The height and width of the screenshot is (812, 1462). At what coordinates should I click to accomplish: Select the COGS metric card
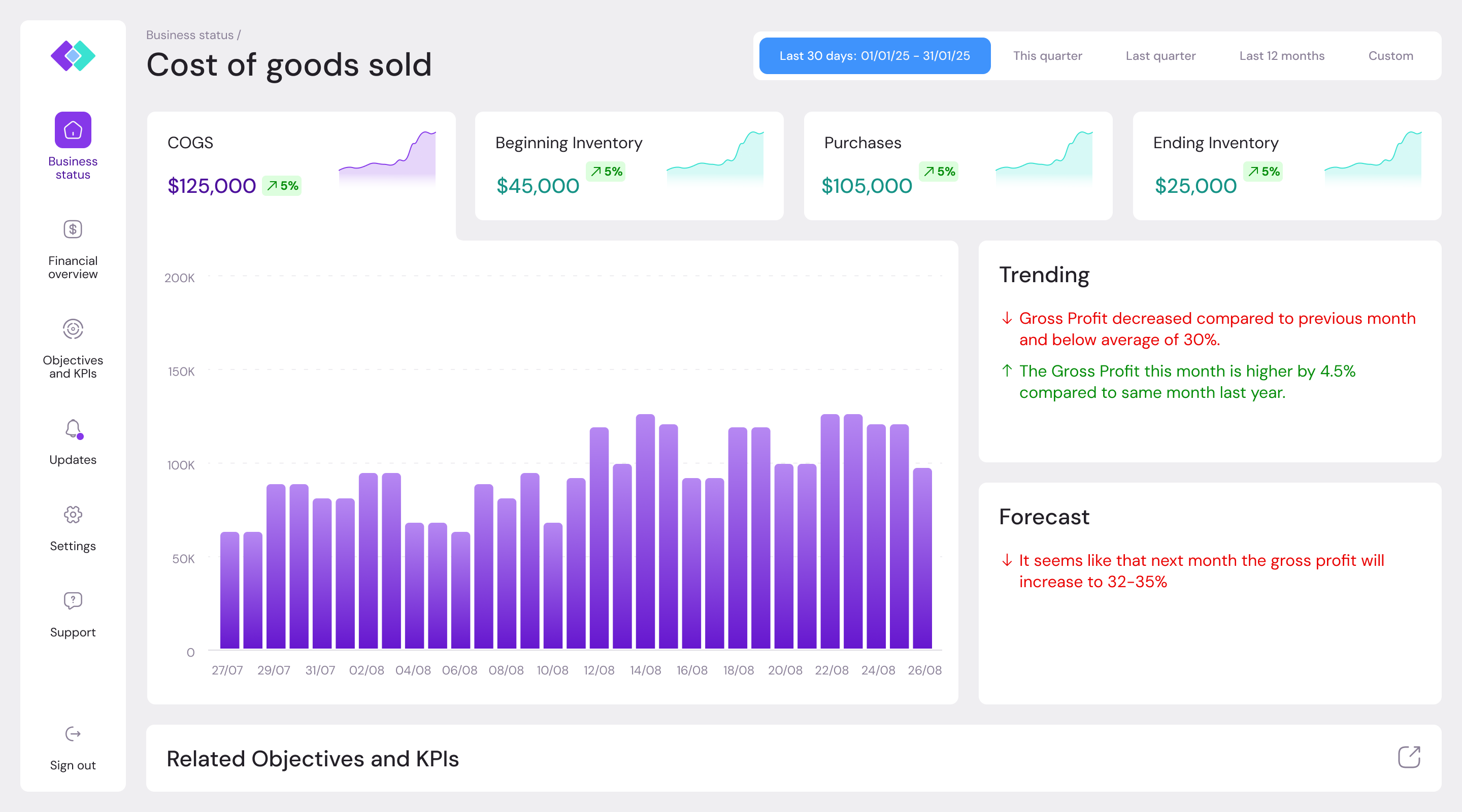coord(301,165)
